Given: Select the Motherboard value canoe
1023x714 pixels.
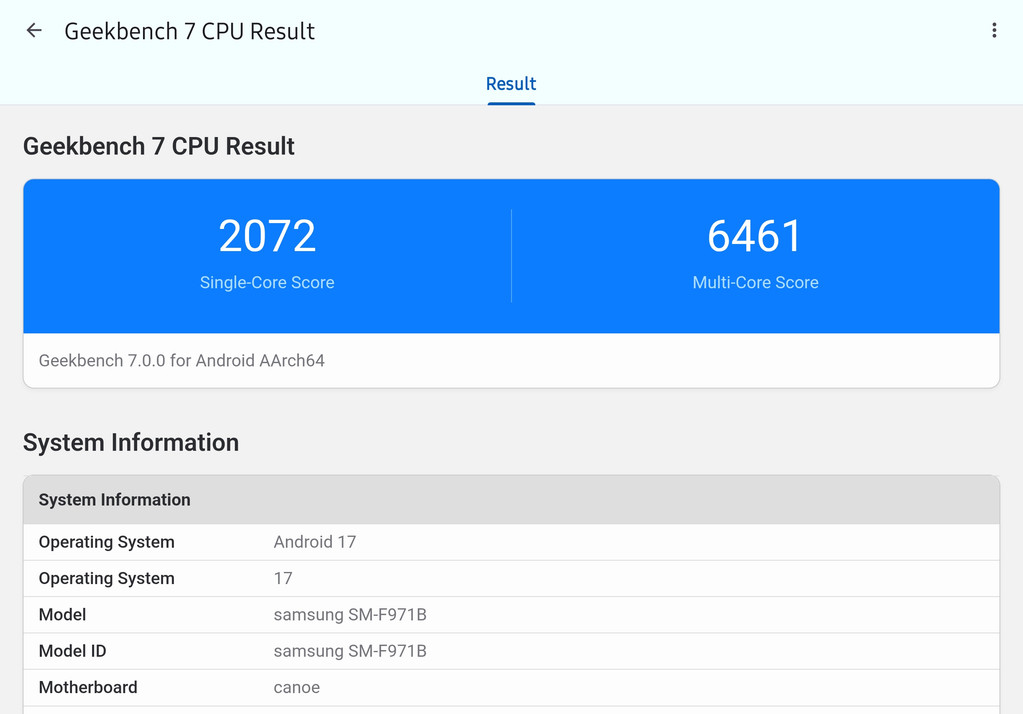Looking at the screenshot, I should 296,688.
